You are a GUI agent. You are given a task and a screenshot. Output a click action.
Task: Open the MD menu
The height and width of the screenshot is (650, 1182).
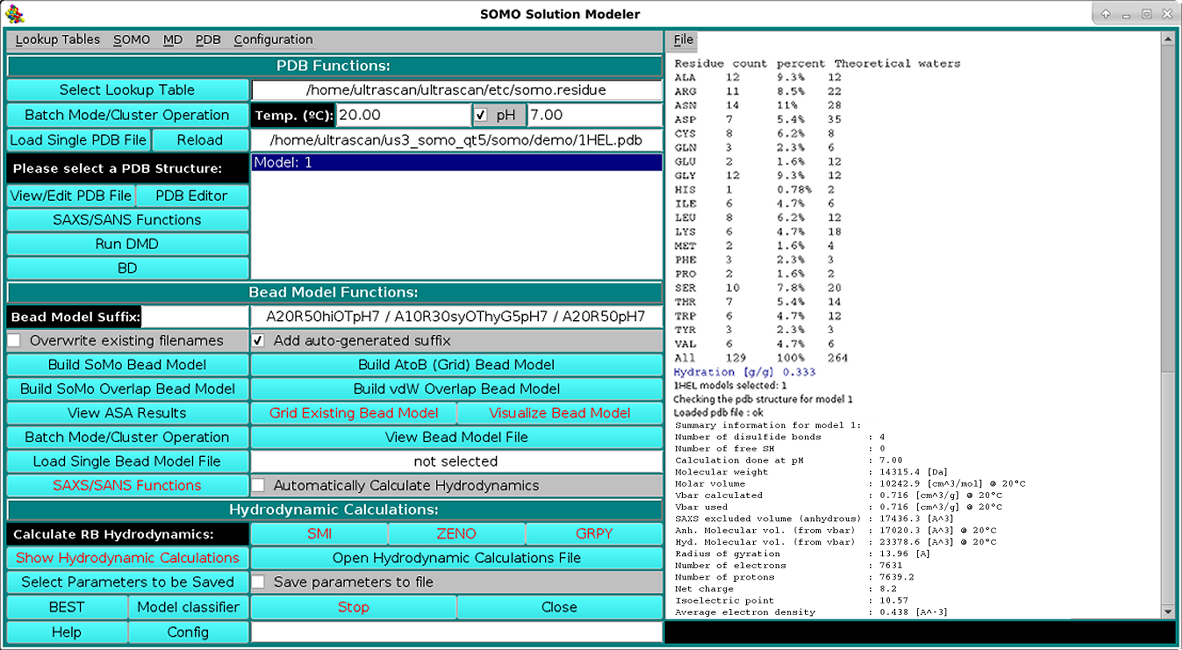point(173,40)
